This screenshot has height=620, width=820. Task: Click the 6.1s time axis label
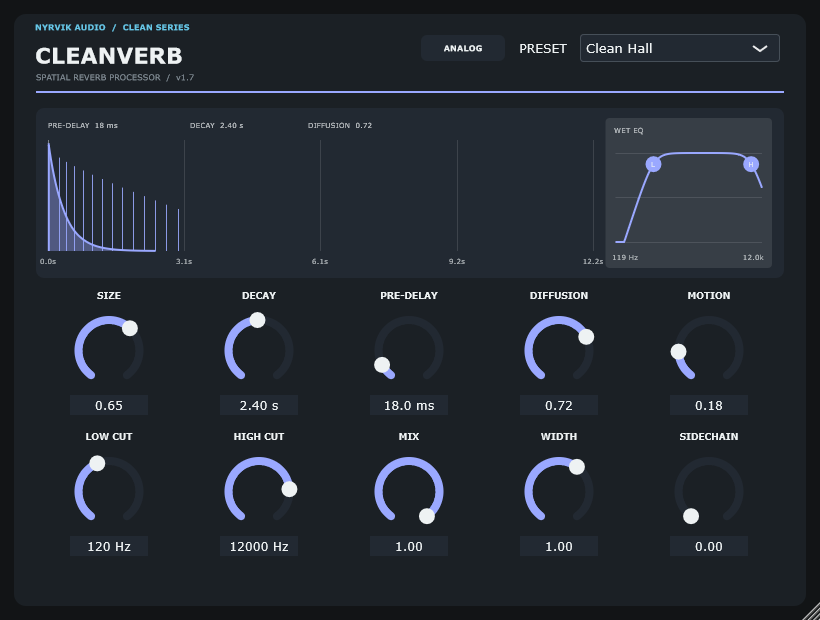pos(320,261)
